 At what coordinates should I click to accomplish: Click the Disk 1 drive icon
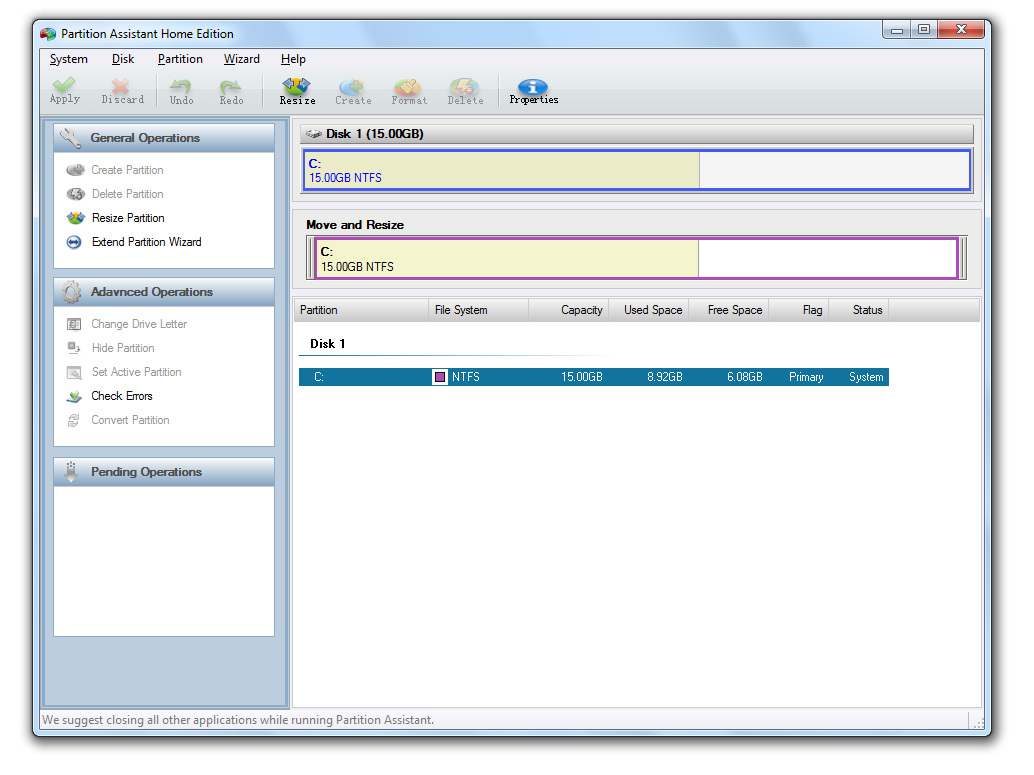point(314,134)
